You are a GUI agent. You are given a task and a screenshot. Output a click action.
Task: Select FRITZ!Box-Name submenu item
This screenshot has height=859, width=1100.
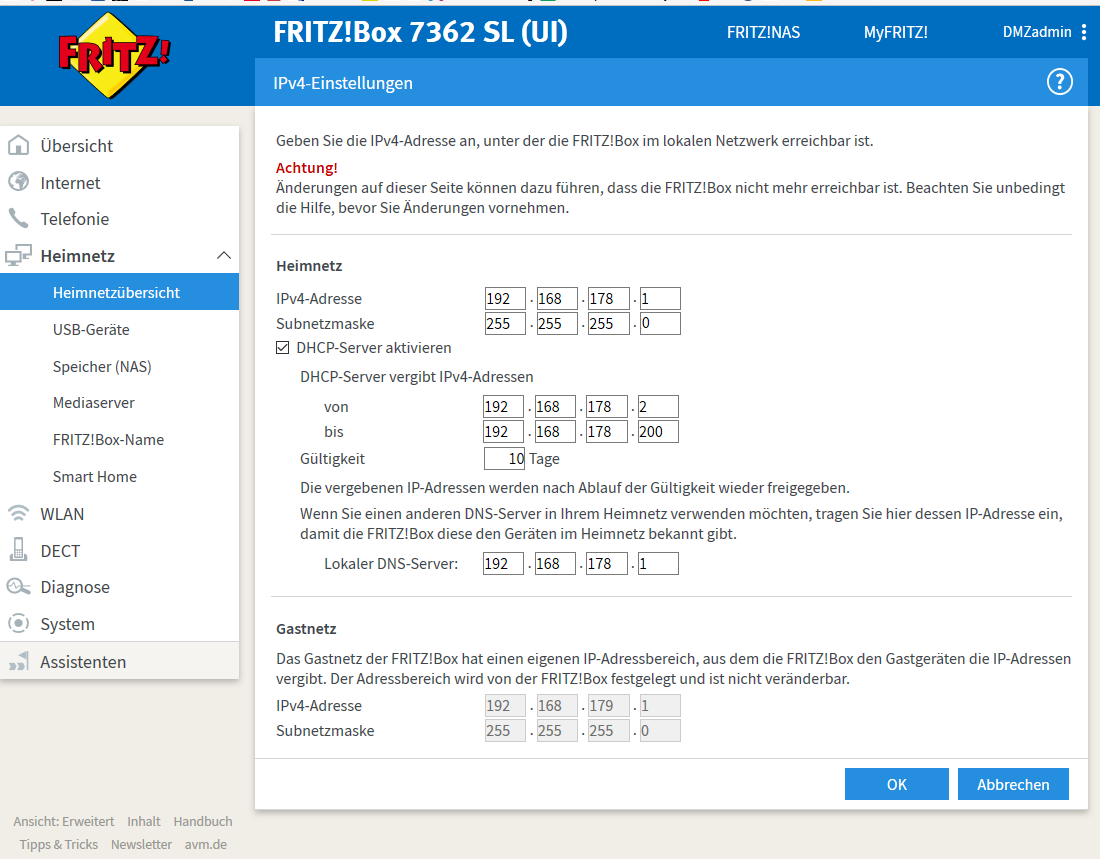coord(108,439)
